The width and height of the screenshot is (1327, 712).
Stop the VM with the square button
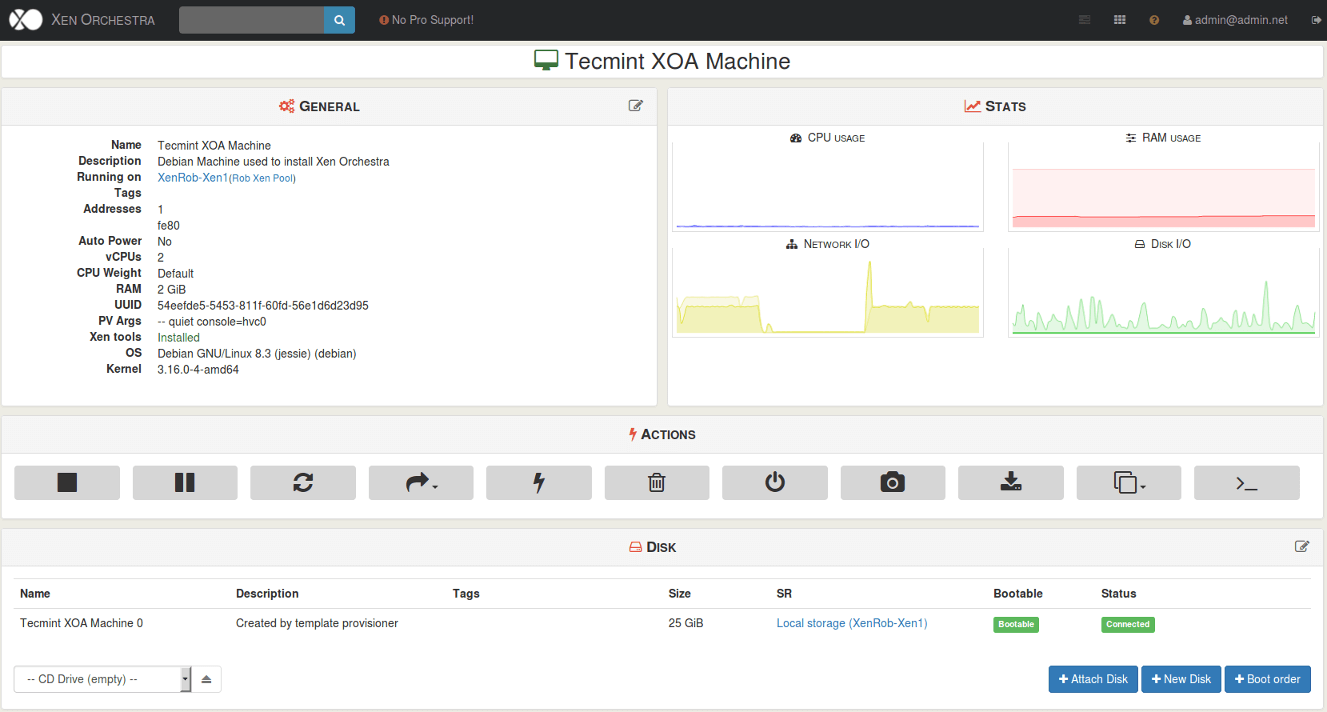coord(67,482)
